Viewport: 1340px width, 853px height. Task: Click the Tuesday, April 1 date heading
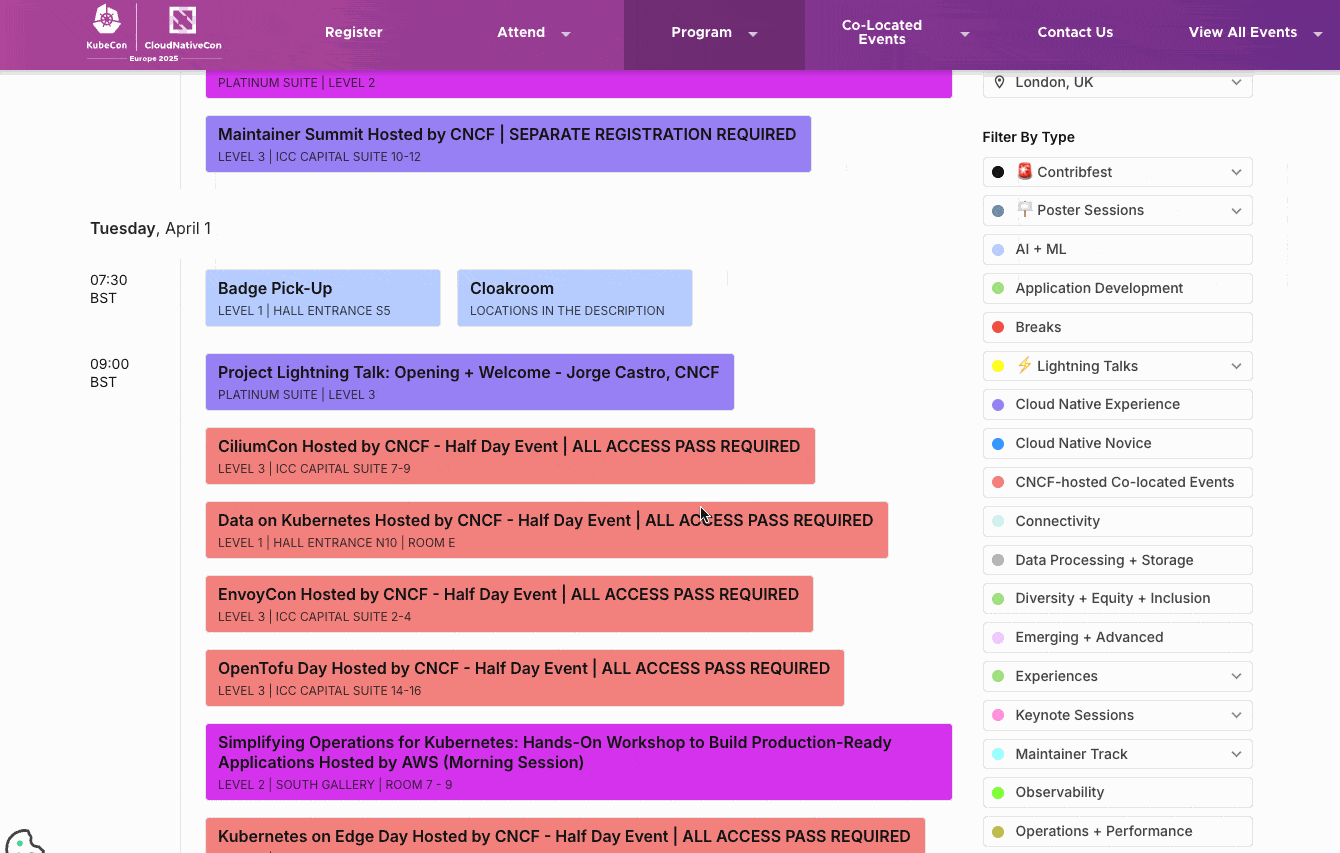150,228
